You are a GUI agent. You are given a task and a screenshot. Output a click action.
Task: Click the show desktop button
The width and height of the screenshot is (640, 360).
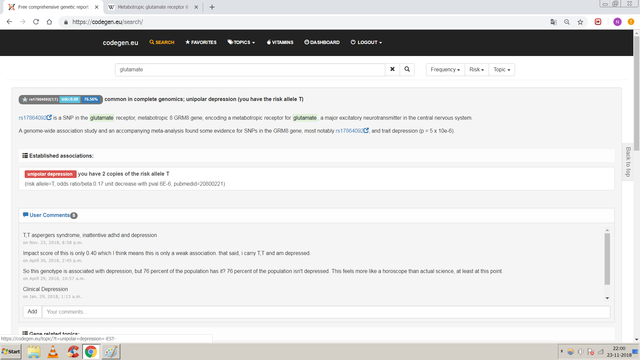(635, 351)
